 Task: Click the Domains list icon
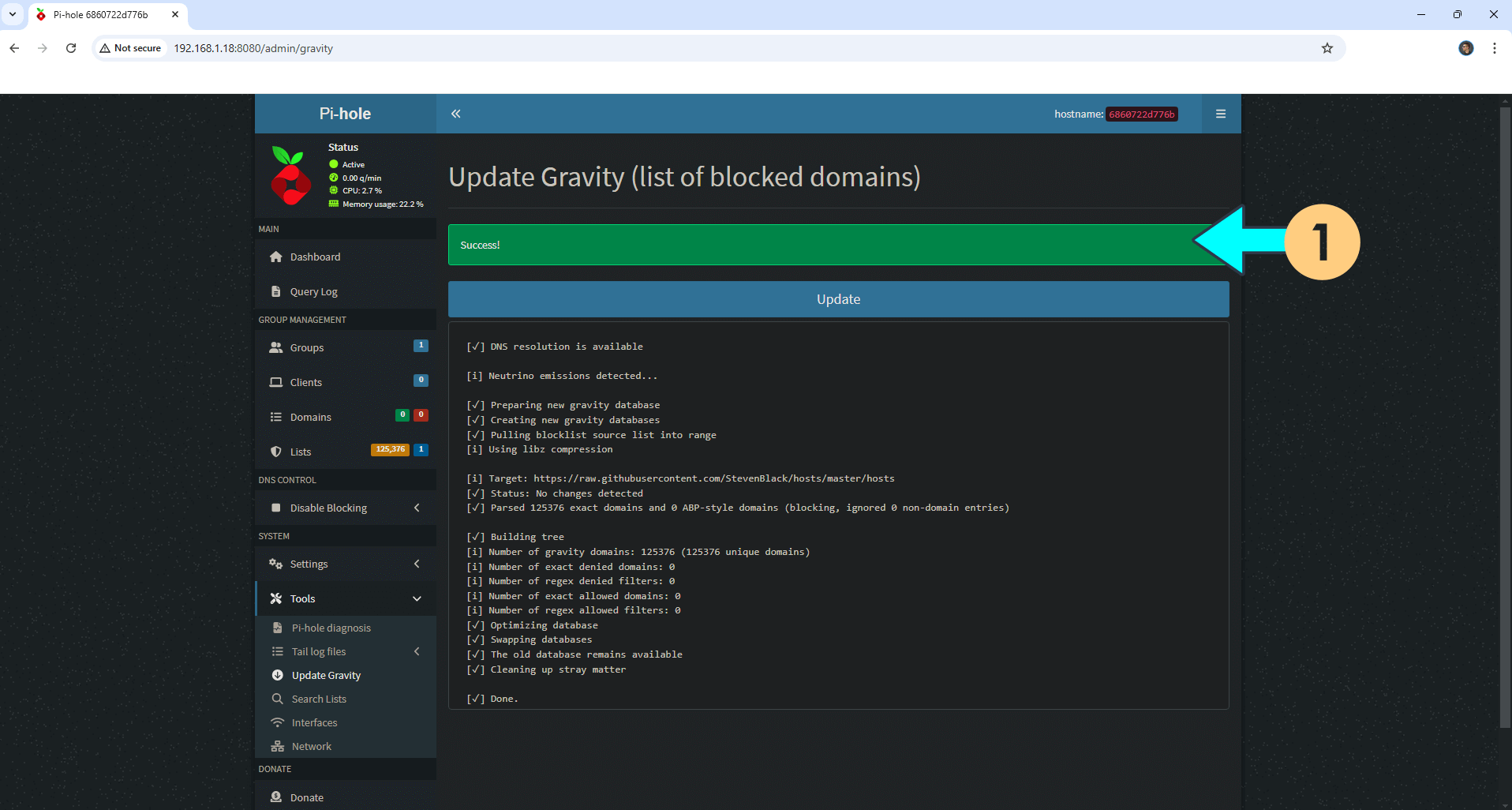(275, 417)
